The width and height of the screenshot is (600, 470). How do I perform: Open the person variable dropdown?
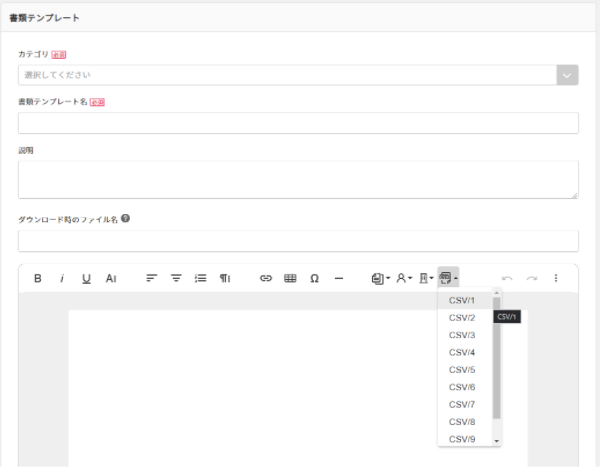point(406,278)
